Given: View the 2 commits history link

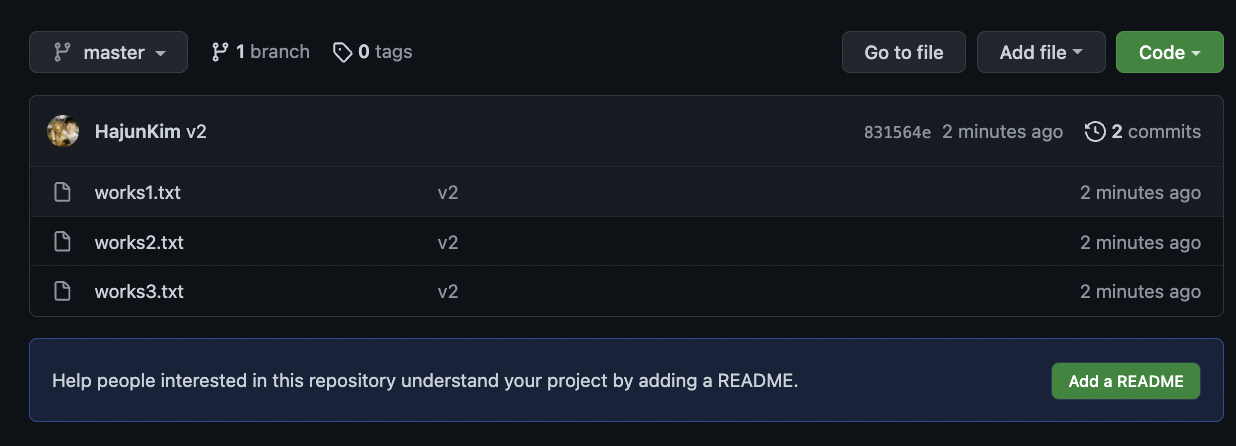Looking at the screenshot, I should (1143, 131).
